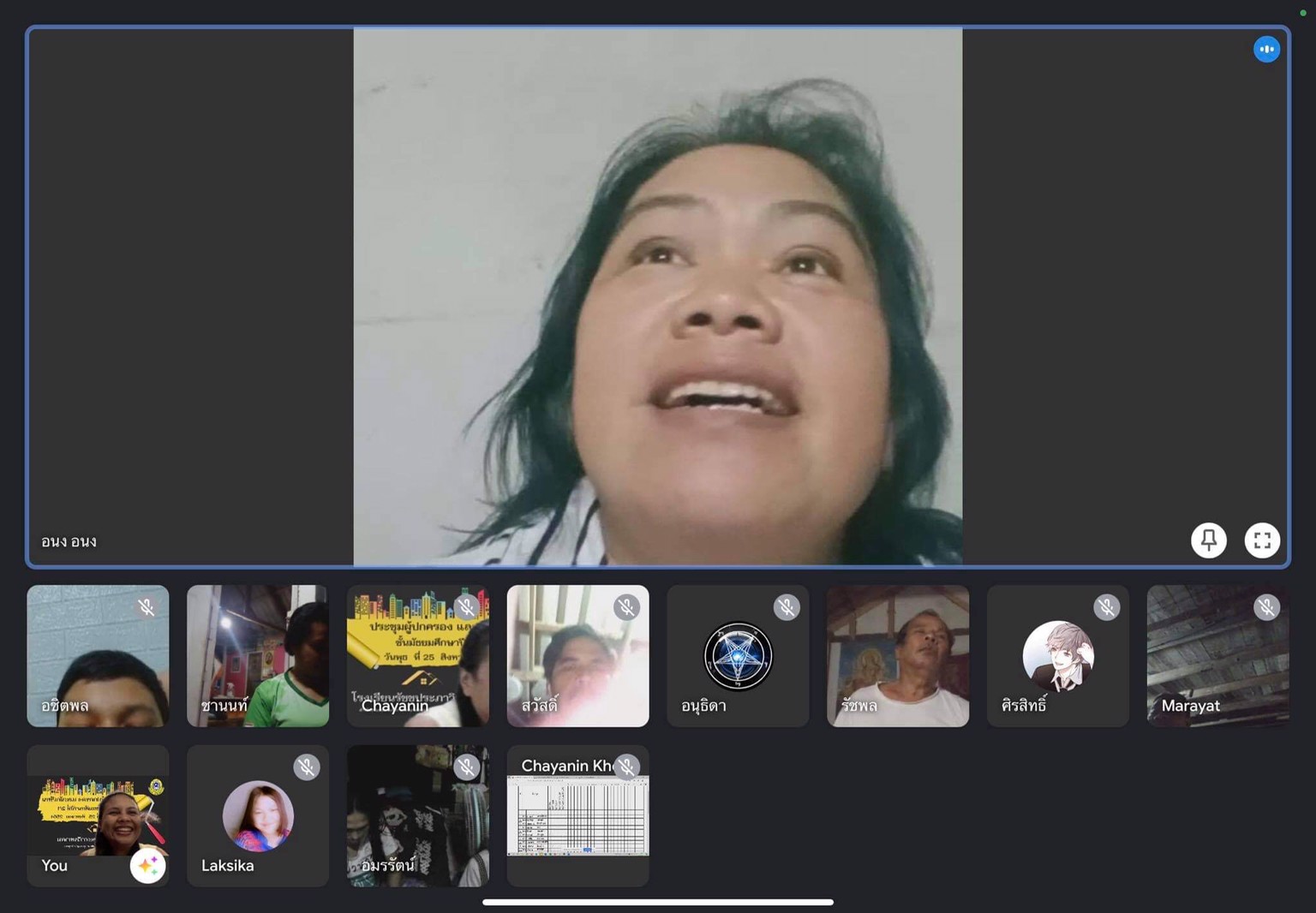Click ศิรสิทธิ์'s anime profile avatar

[1057, 656]
